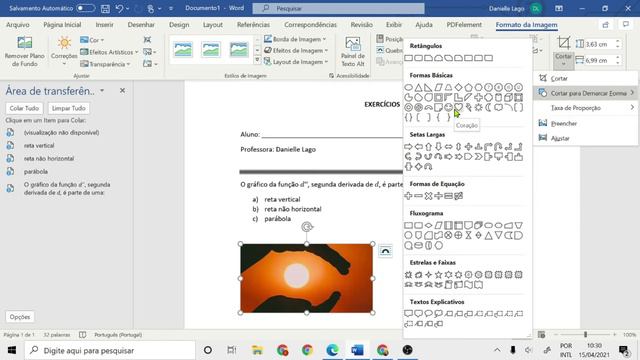Select the sun hands picture in document

tap(307, 278)
